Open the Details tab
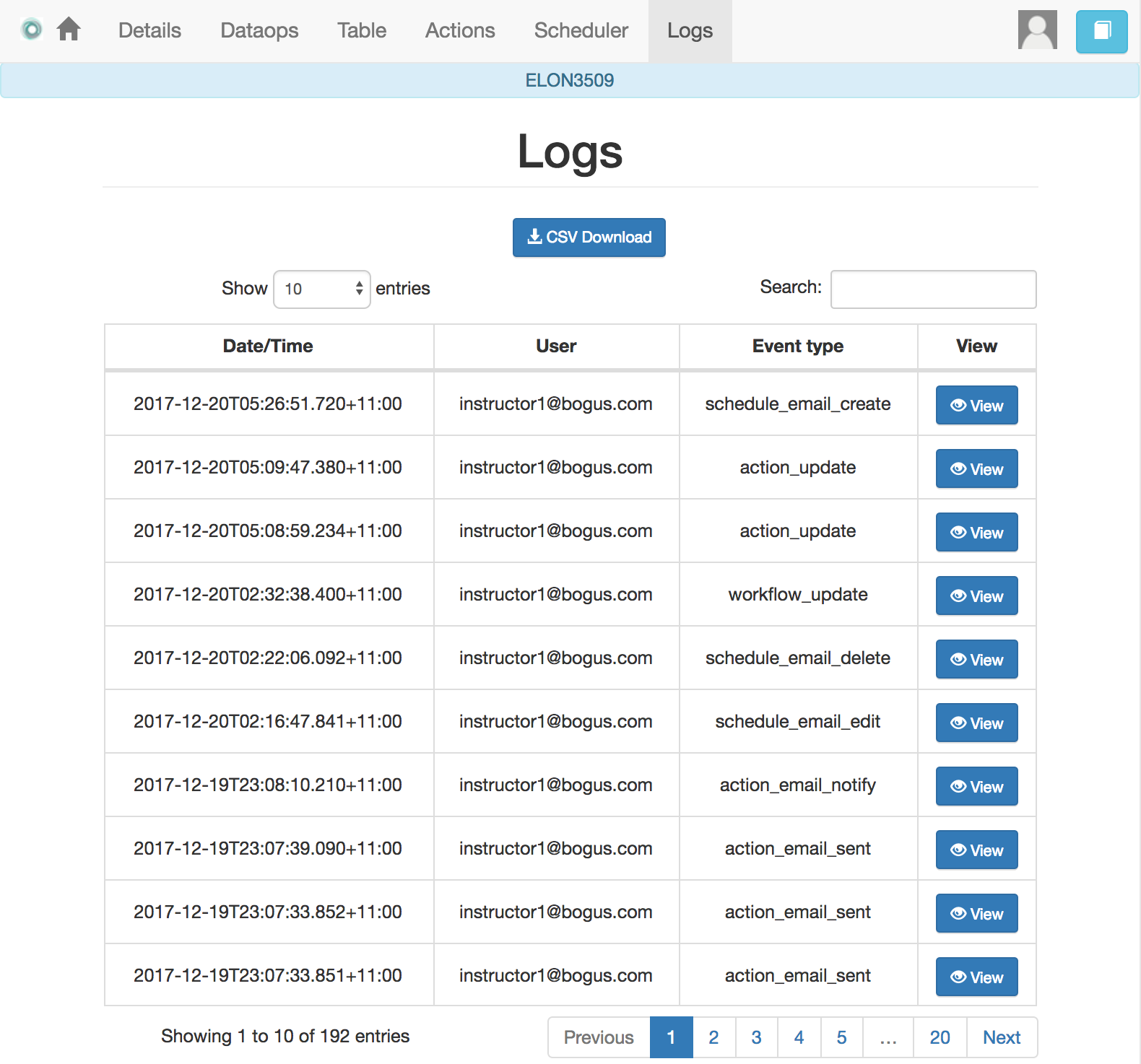The image size is (1141, 1064). click(x=149, y=30)
